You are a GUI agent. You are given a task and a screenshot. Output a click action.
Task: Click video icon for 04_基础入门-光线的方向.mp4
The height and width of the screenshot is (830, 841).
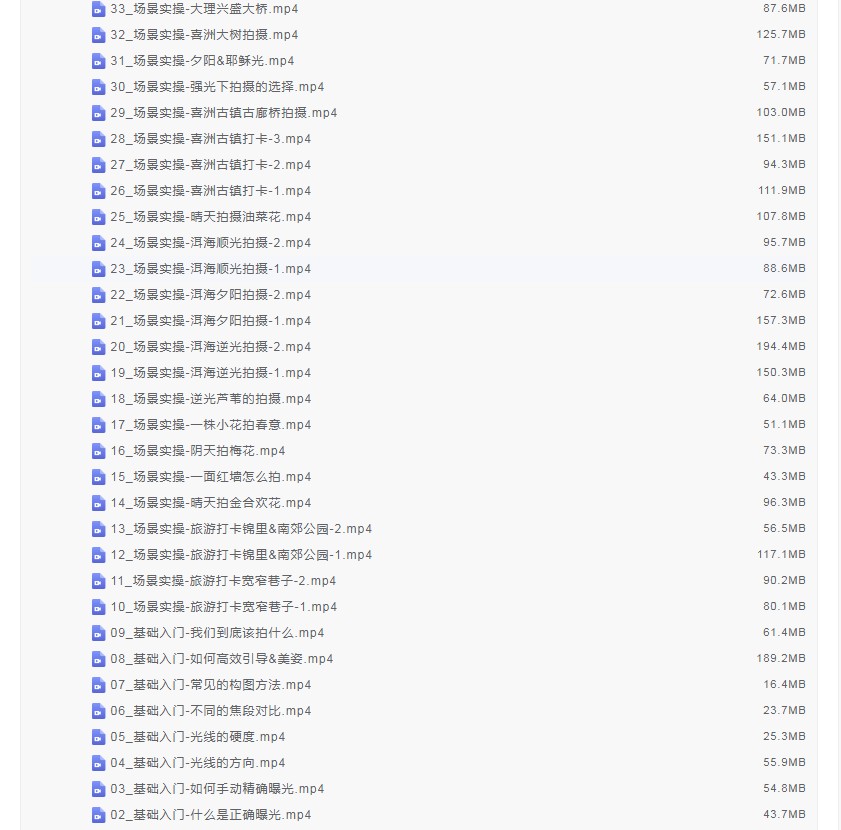pyautogui.click(x=98, y=763)
